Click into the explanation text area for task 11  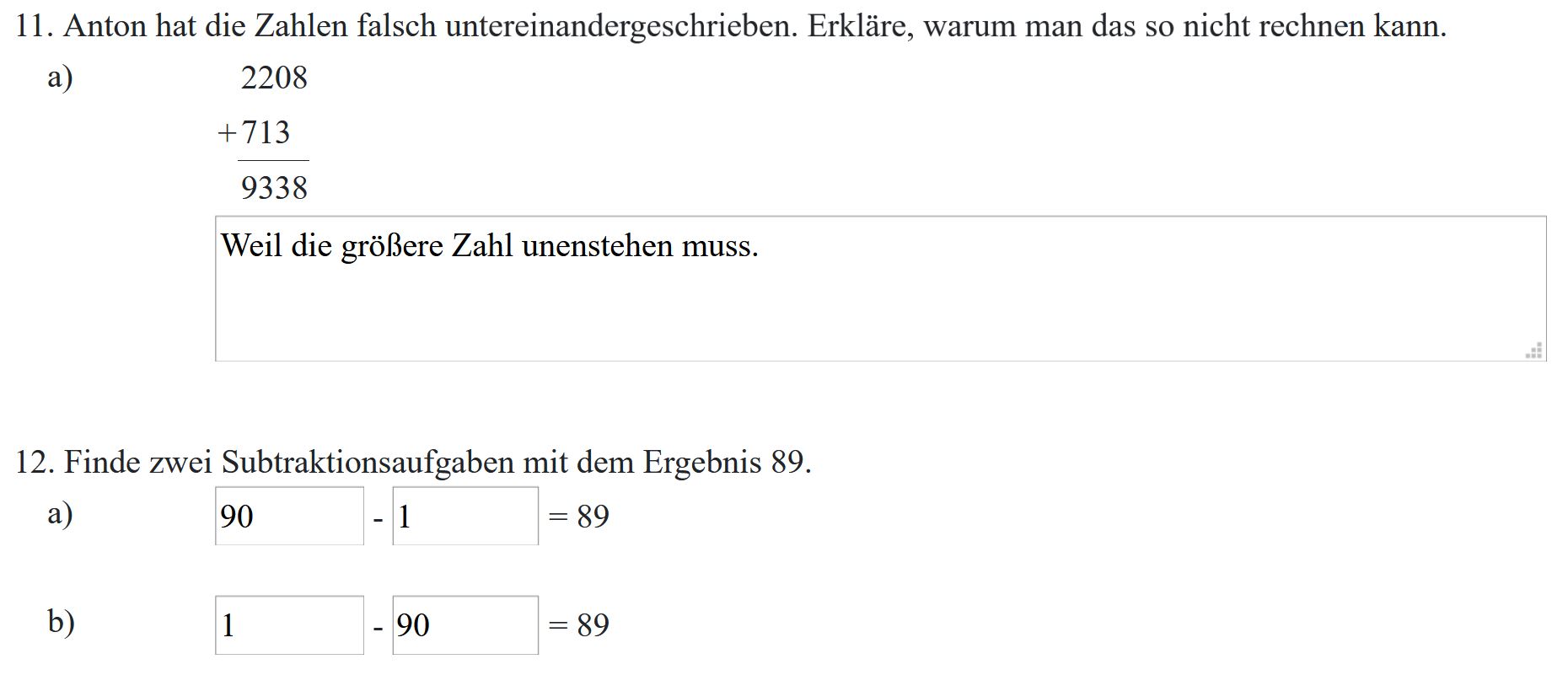[x=880, y=289]
